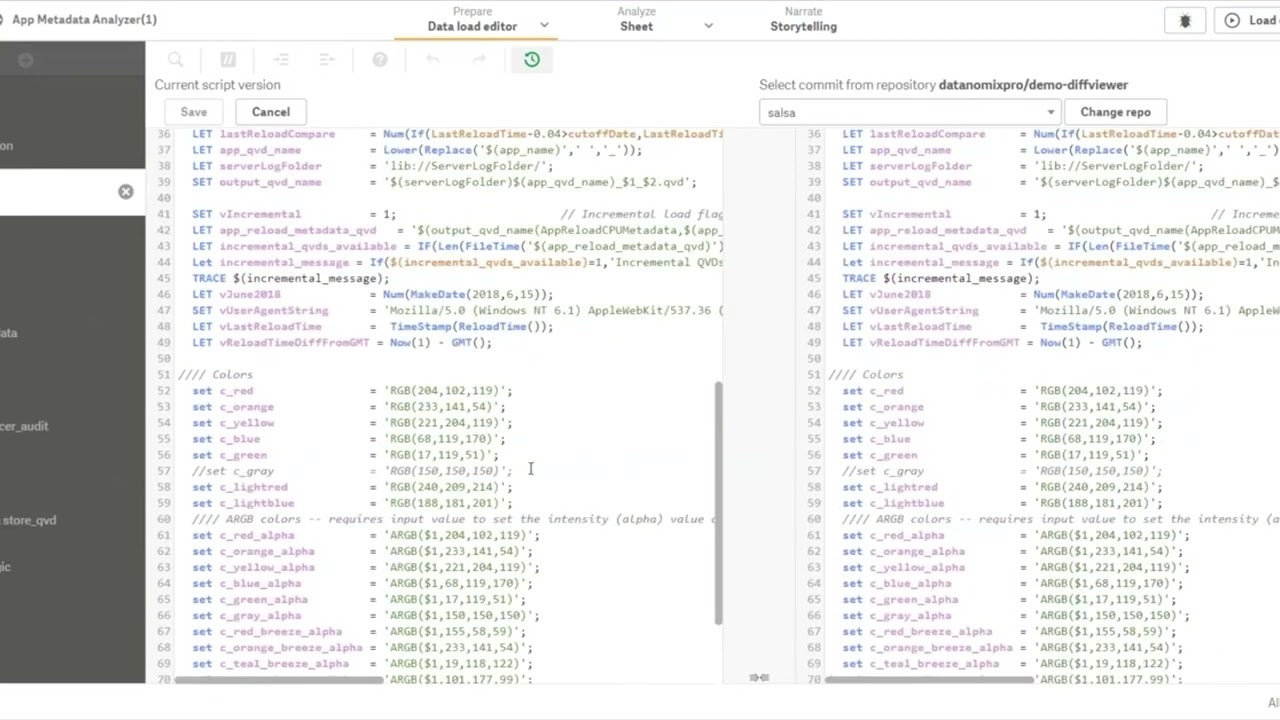Image resolution: width=1280 pixels, height=720 pixels.
Task: Delete the selected script section X icon
Action: pos(126,191)
